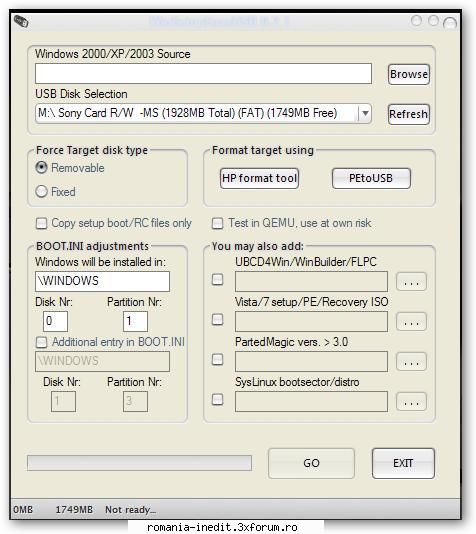The height and width of the screenshot is (534, 476).
Task: Click the progress bar at the bottom
Action: pos(139,463)
